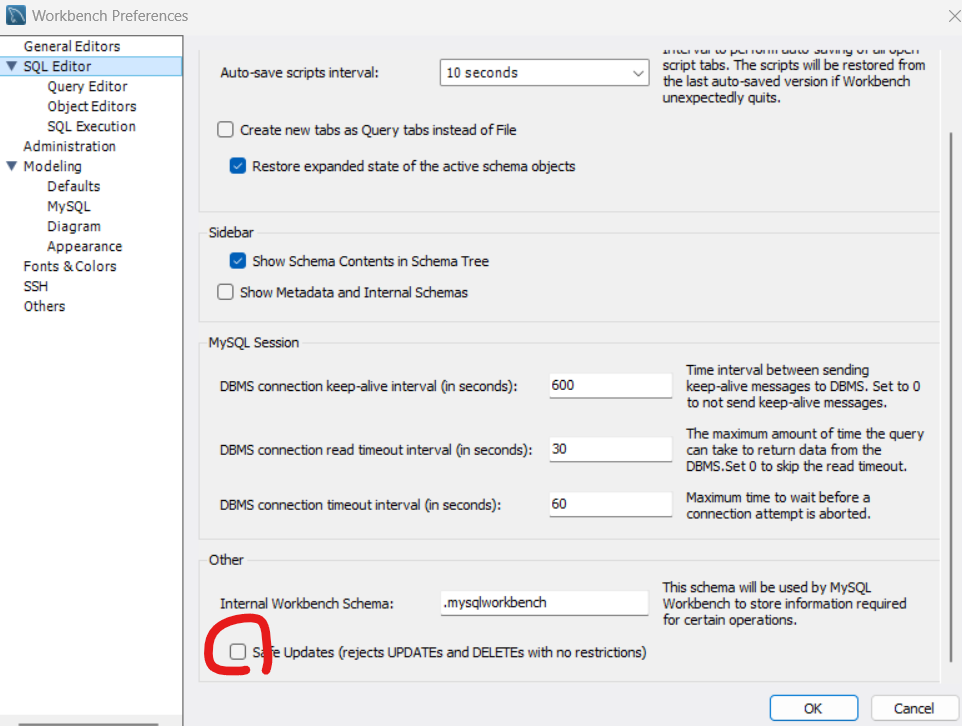Image resolution: width=962 pixels, height=726 pixels.
Task: Uncheck Show Schema Contents in Schema Tree
Action: [238, 261]
